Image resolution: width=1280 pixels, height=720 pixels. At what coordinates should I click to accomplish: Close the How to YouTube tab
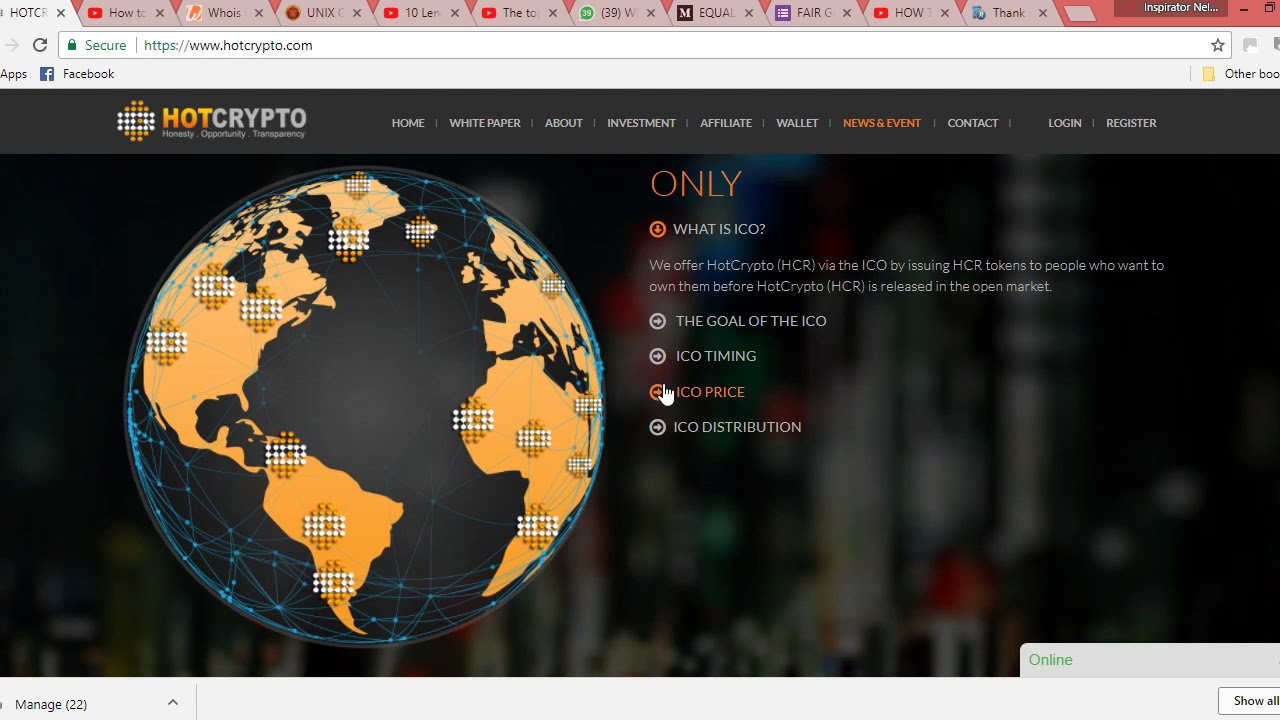159,13
